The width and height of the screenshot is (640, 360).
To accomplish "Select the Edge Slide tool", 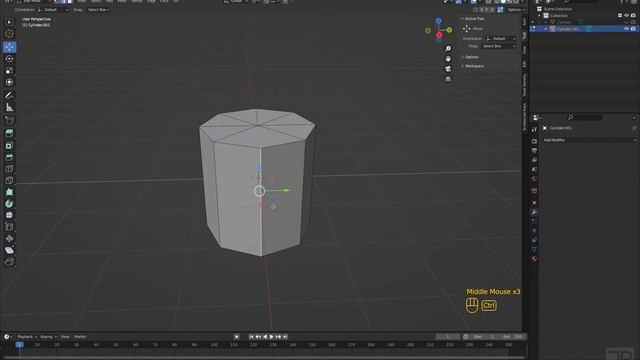I will [x=9, y=227].
